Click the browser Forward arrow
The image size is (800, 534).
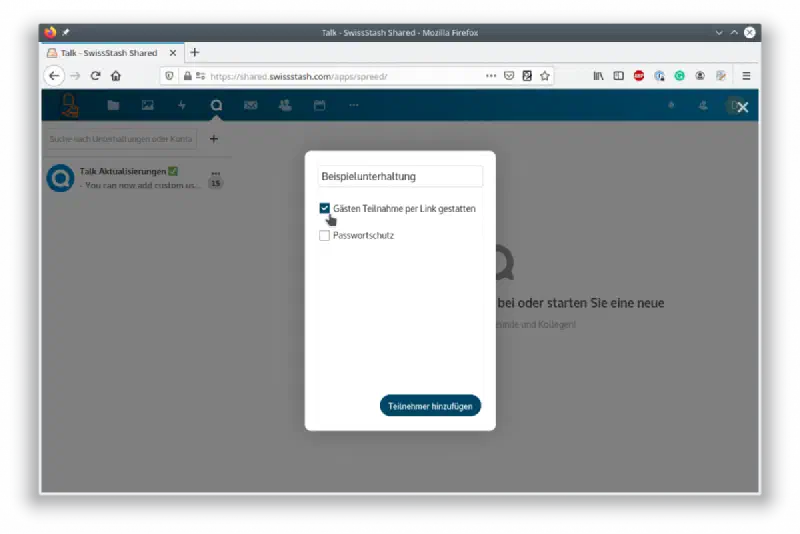pos(76,76)
